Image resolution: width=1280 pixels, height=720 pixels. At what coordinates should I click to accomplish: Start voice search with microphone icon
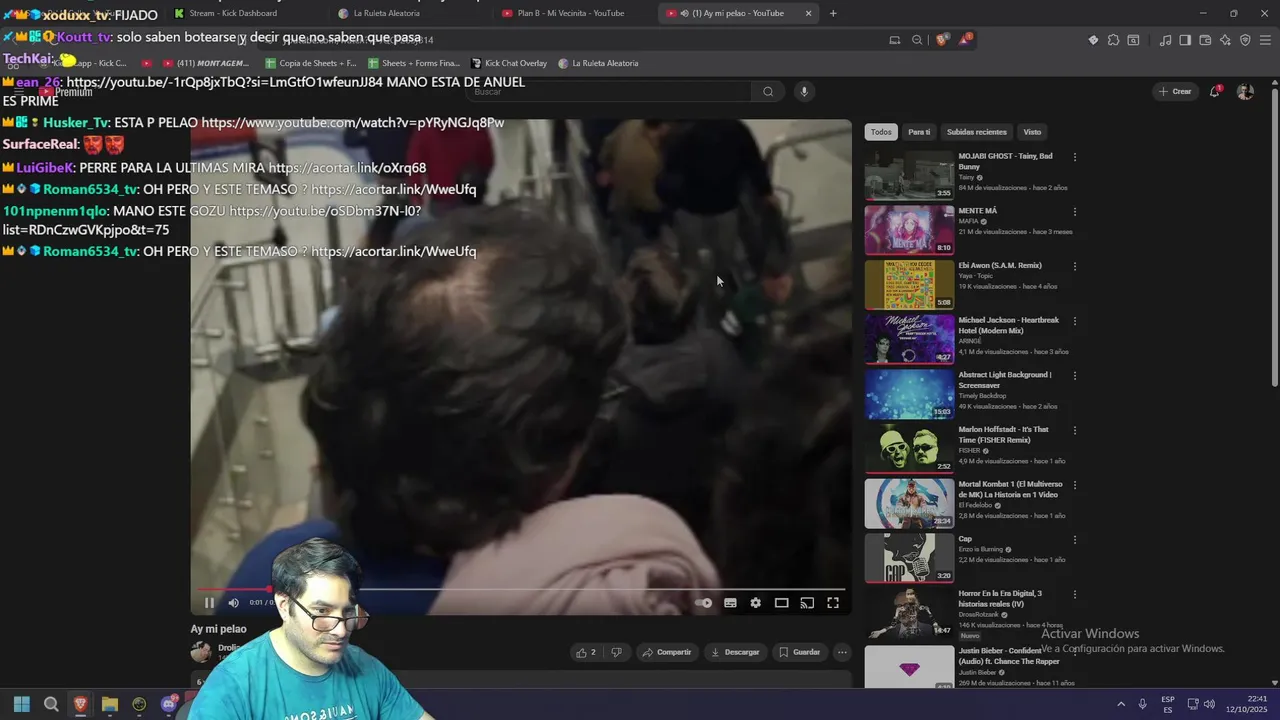click(x=803, y=92)
